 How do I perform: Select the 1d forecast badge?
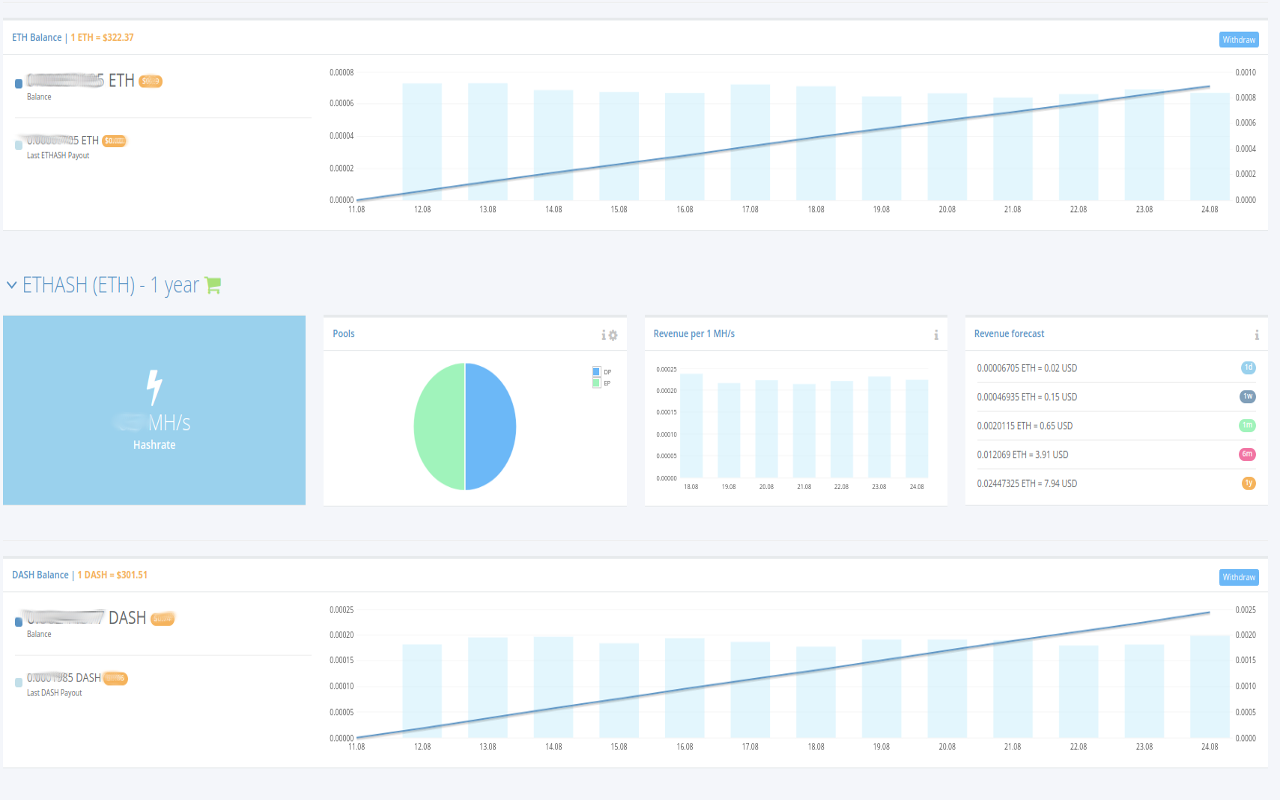pos(1248,368)
